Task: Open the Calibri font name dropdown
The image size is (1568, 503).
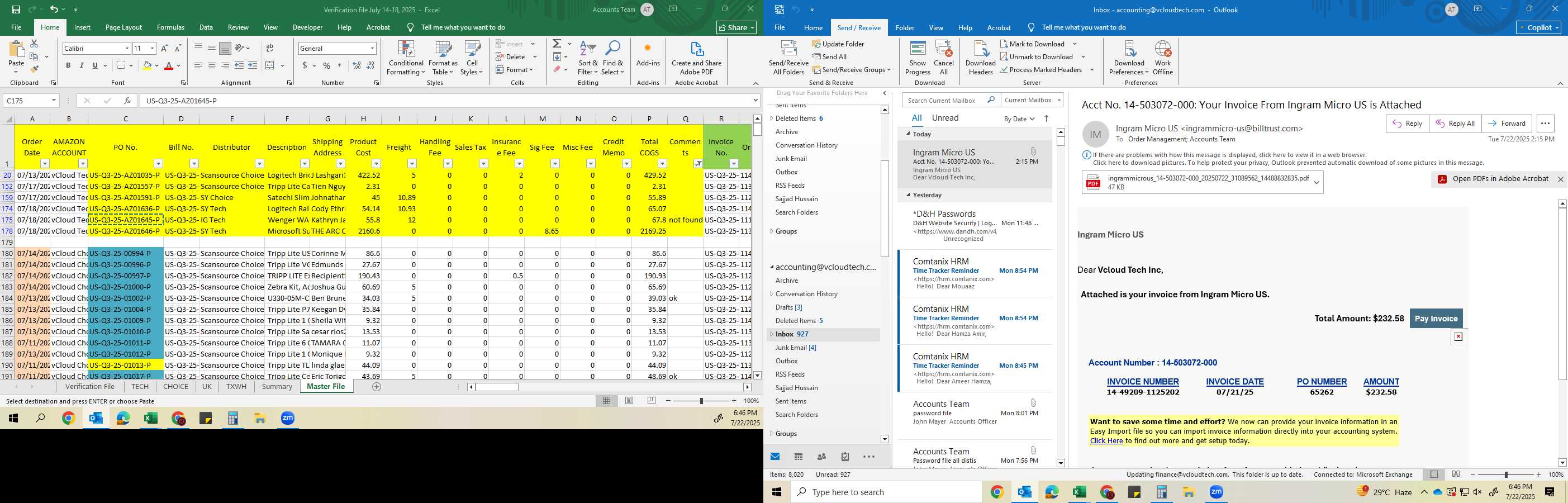Action: [x=127, y=48]
